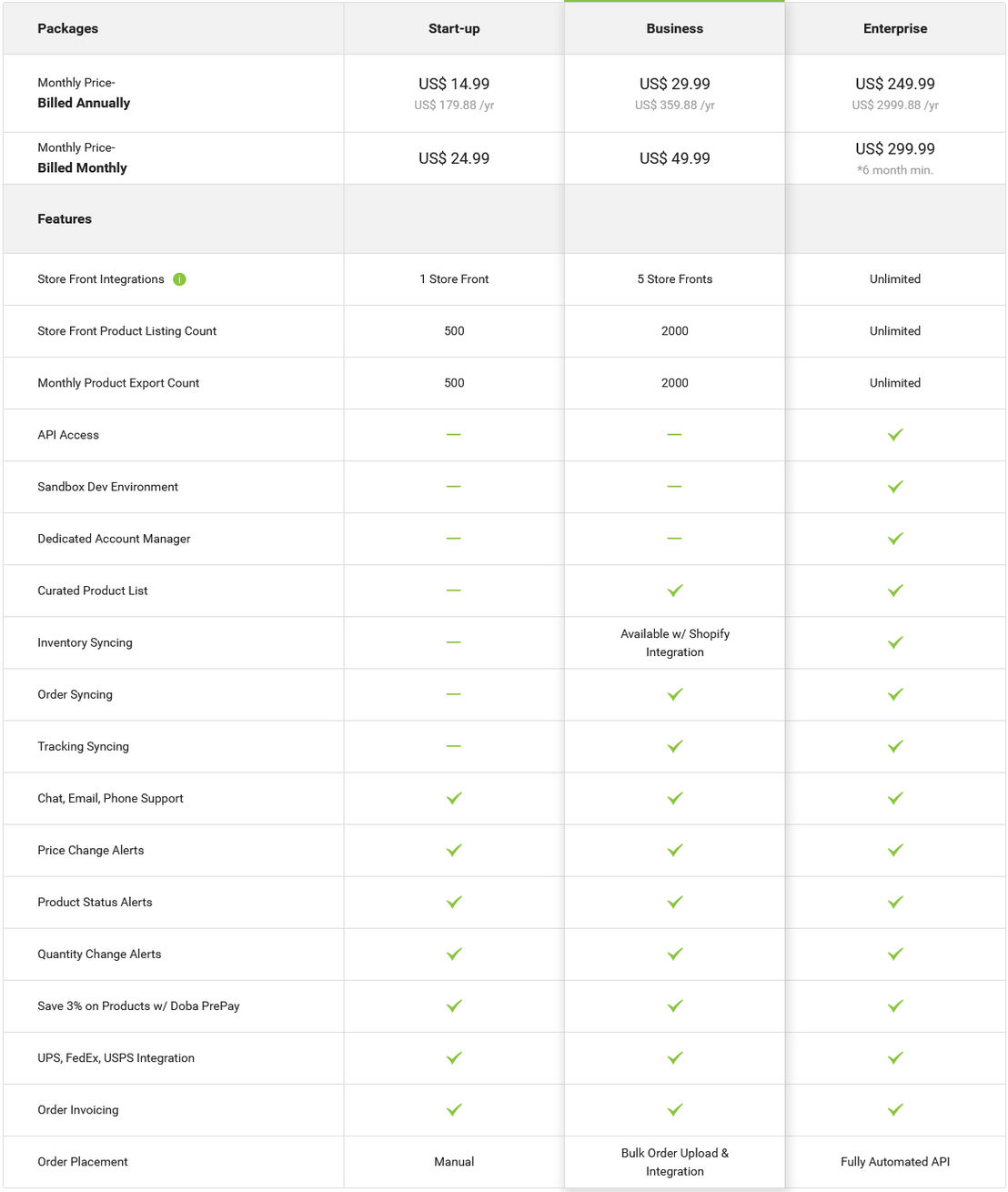Click the Start-up annual price US$ 14.99
This screenshot has height=1192, width=1008.
(x=454, y=84)
